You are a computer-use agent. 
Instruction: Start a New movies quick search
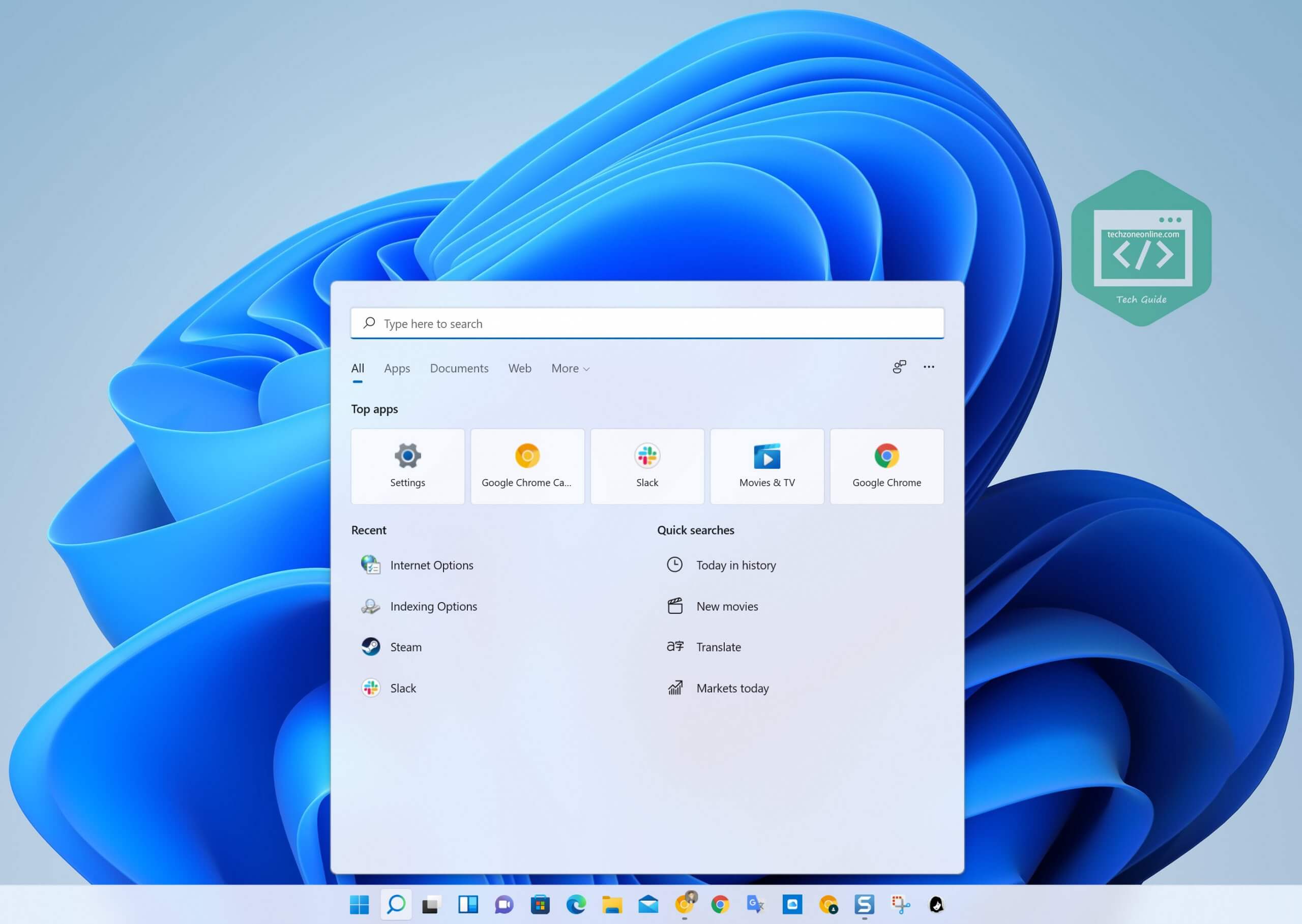click(x=727, y=606)
